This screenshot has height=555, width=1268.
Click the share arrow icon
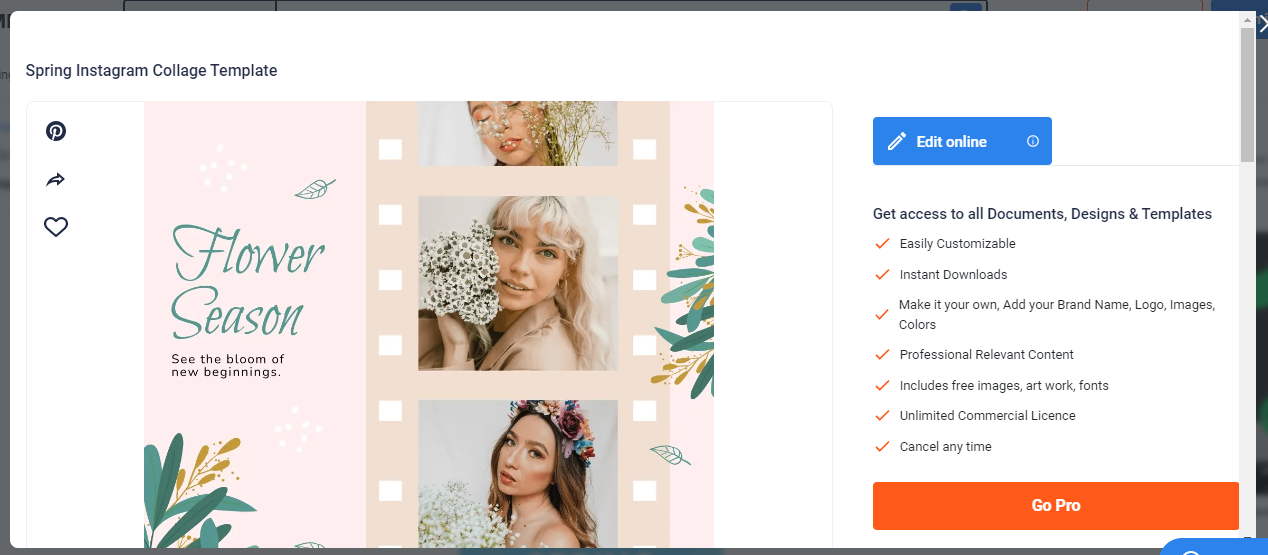pyautogui.click(x=56, y=180)
